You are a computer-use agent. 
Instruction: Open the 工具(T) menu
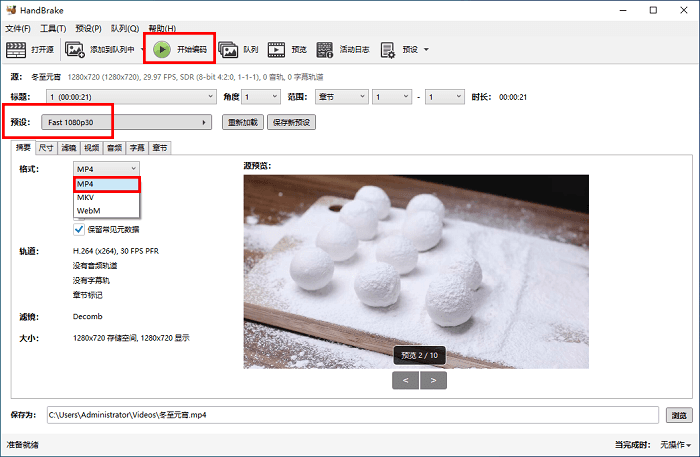point(53,29)
